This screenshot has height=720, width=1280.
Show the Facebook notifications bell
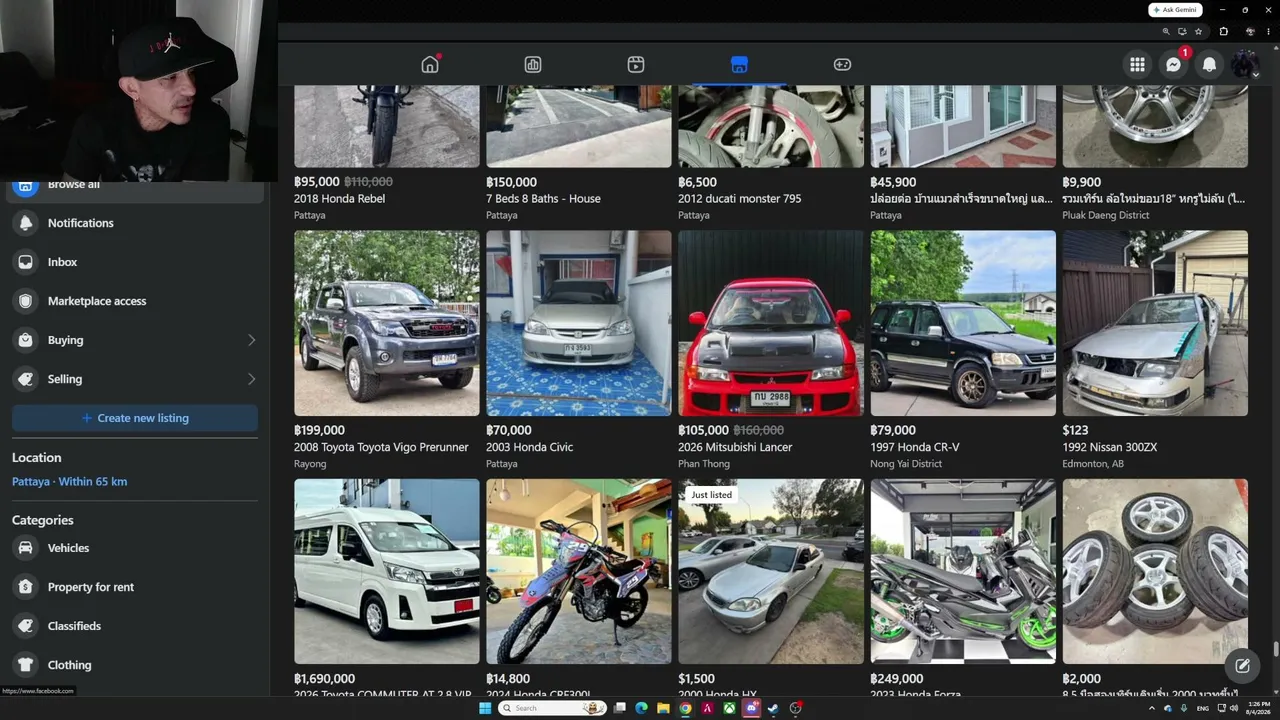coord(1209,65)
